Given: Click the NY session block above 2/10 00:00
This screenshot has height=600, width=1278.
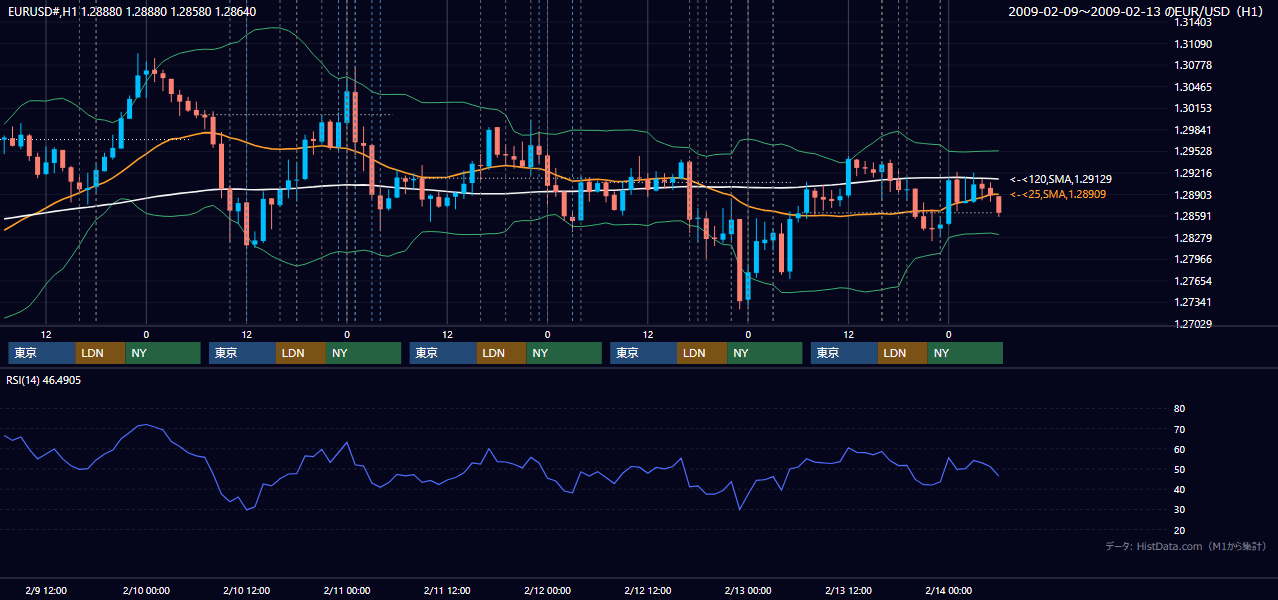Looking at the screenshot, I should pos(163,353).
